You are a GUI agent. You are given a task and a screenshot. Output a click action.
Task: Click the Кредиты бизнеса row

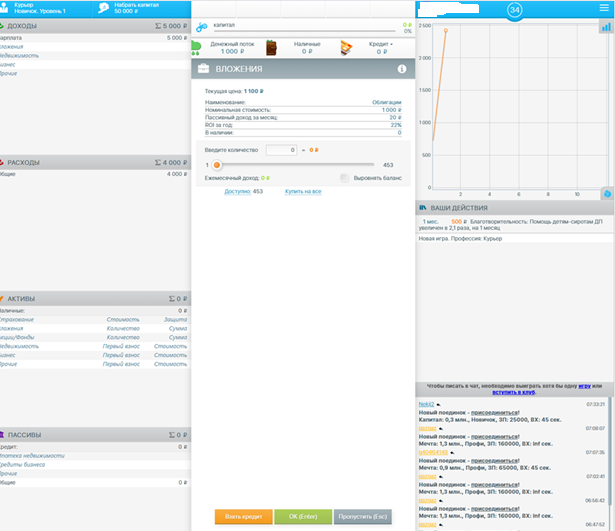(95, 465)
